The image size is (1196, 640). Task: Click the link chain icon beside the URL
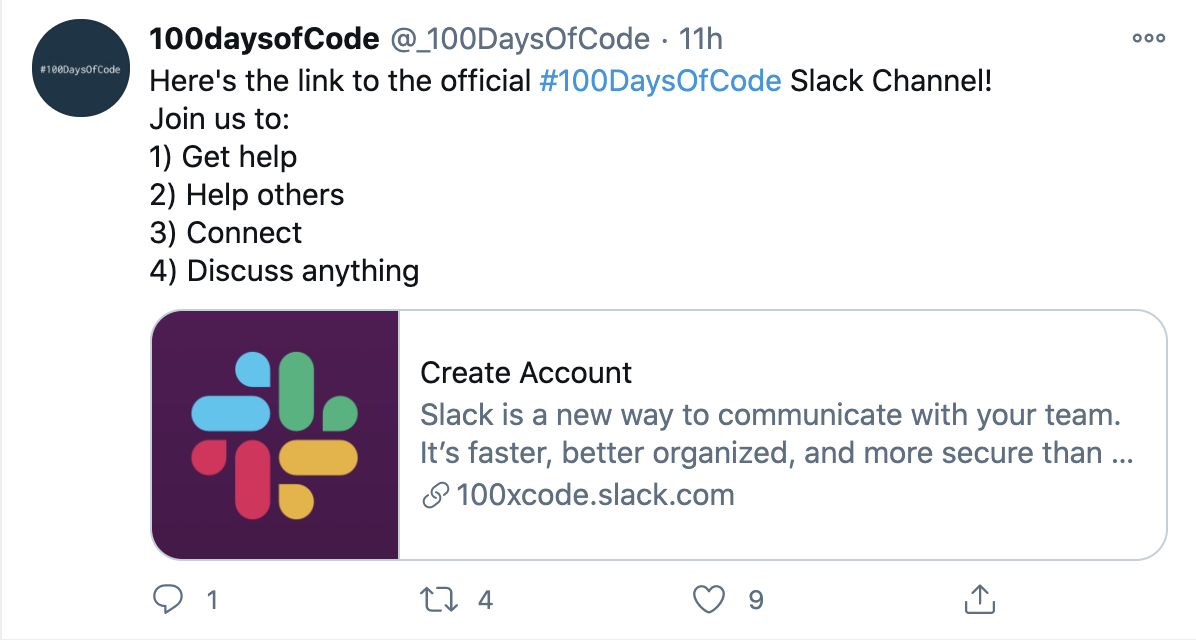pyautogui.click(x=434, y=494)
